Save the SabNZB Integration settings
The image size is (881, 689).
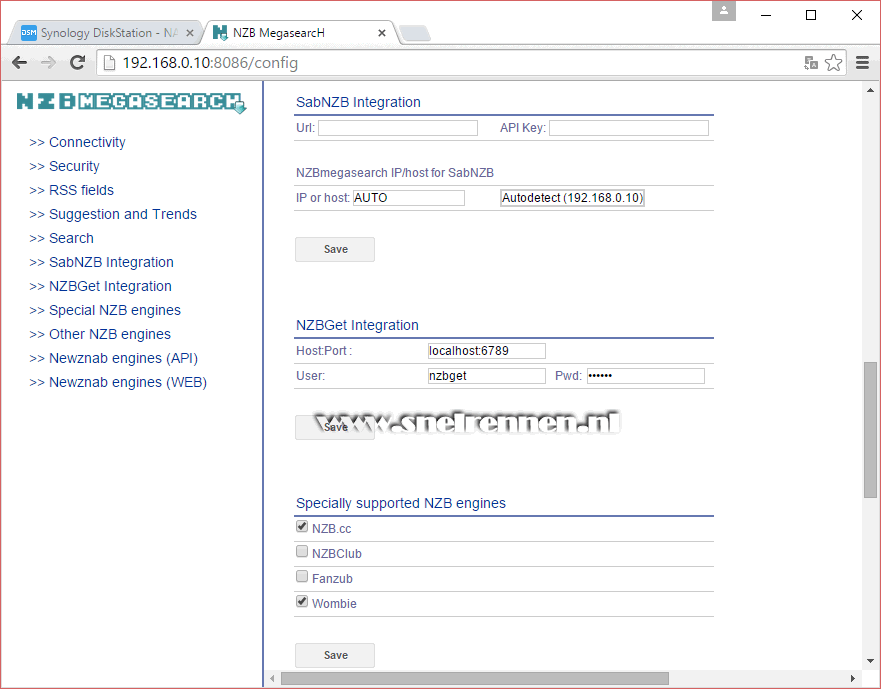pyautogui.click(x=335, y=250)
